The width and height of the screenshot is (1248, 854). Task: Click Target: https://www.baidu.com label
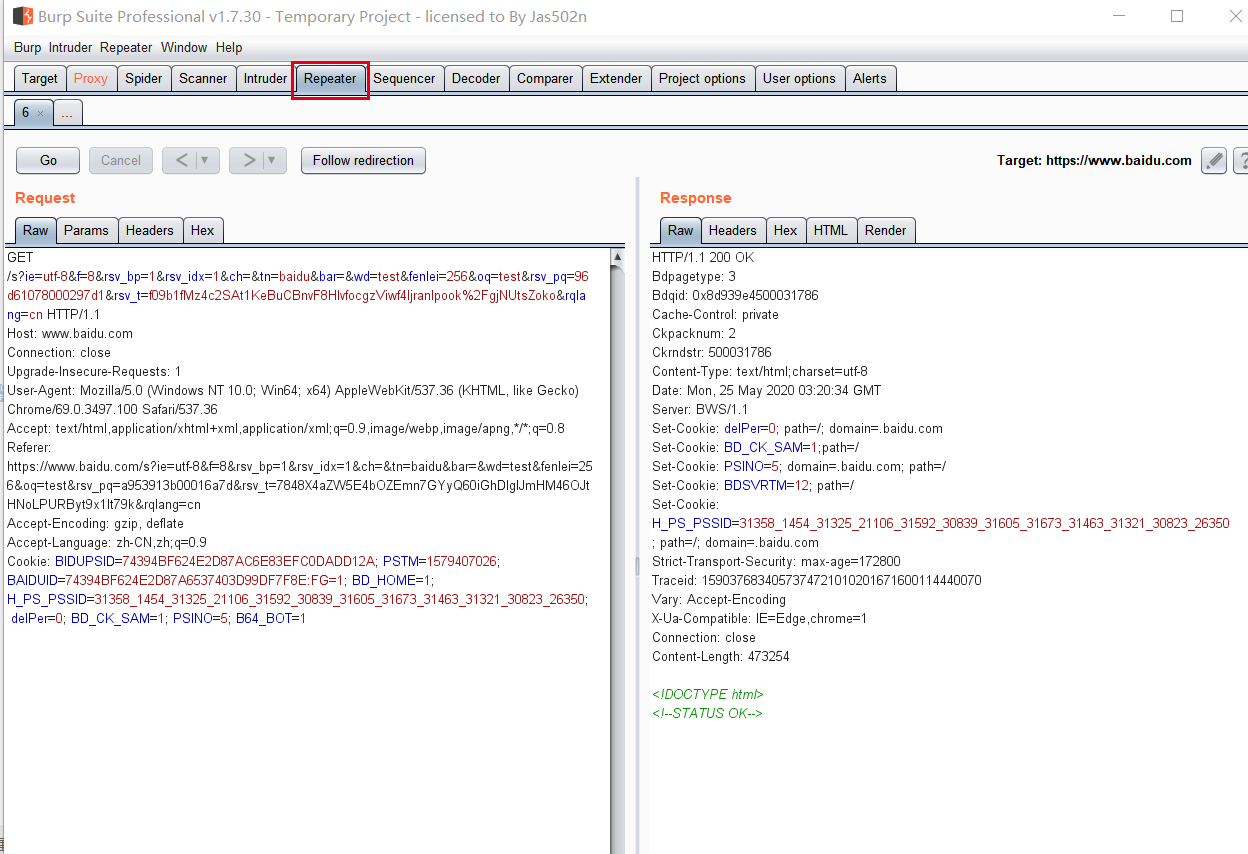click(x=1094, y=160)
